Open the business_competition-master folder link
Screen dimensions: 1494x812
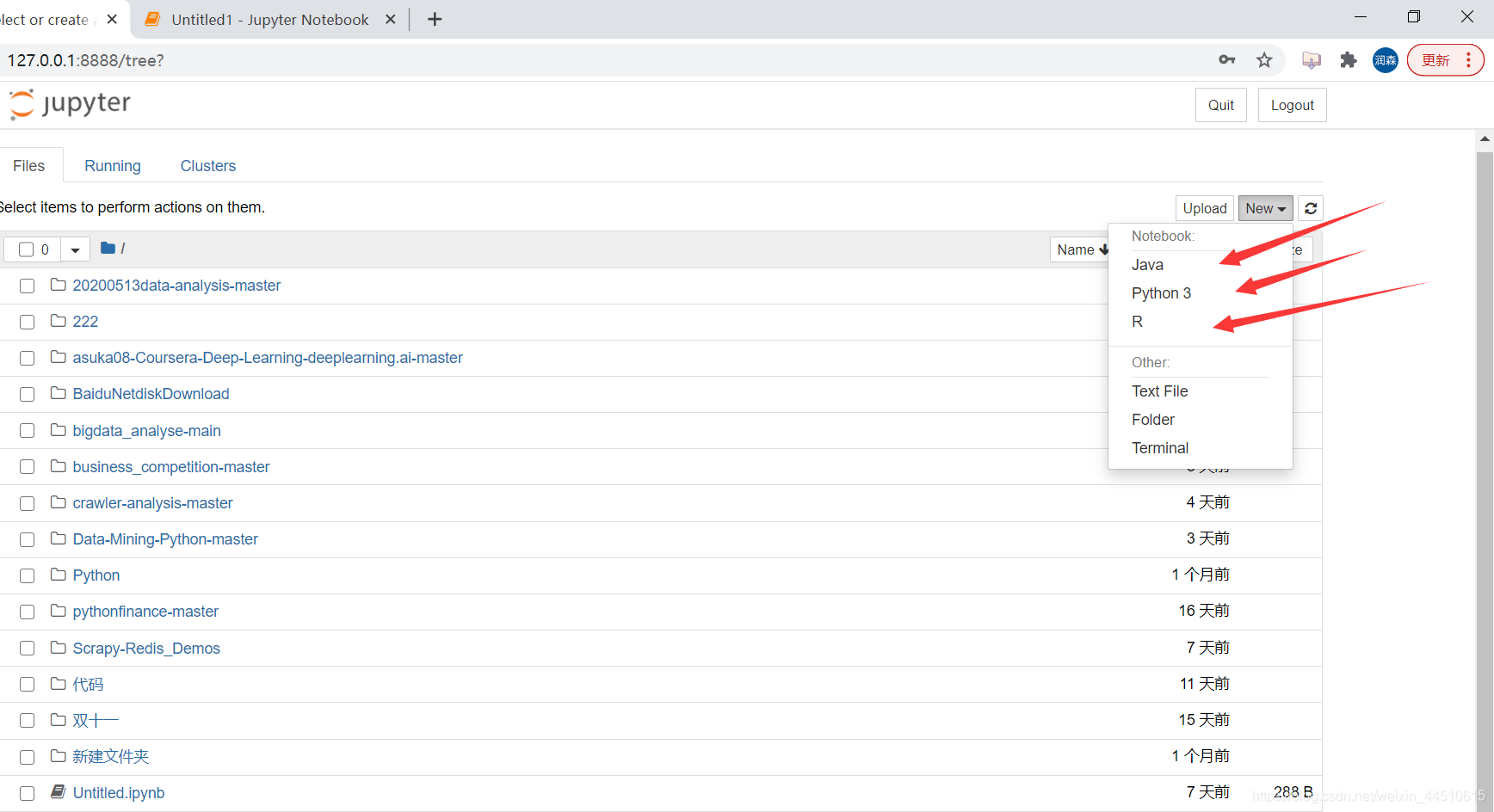point(171,467)
